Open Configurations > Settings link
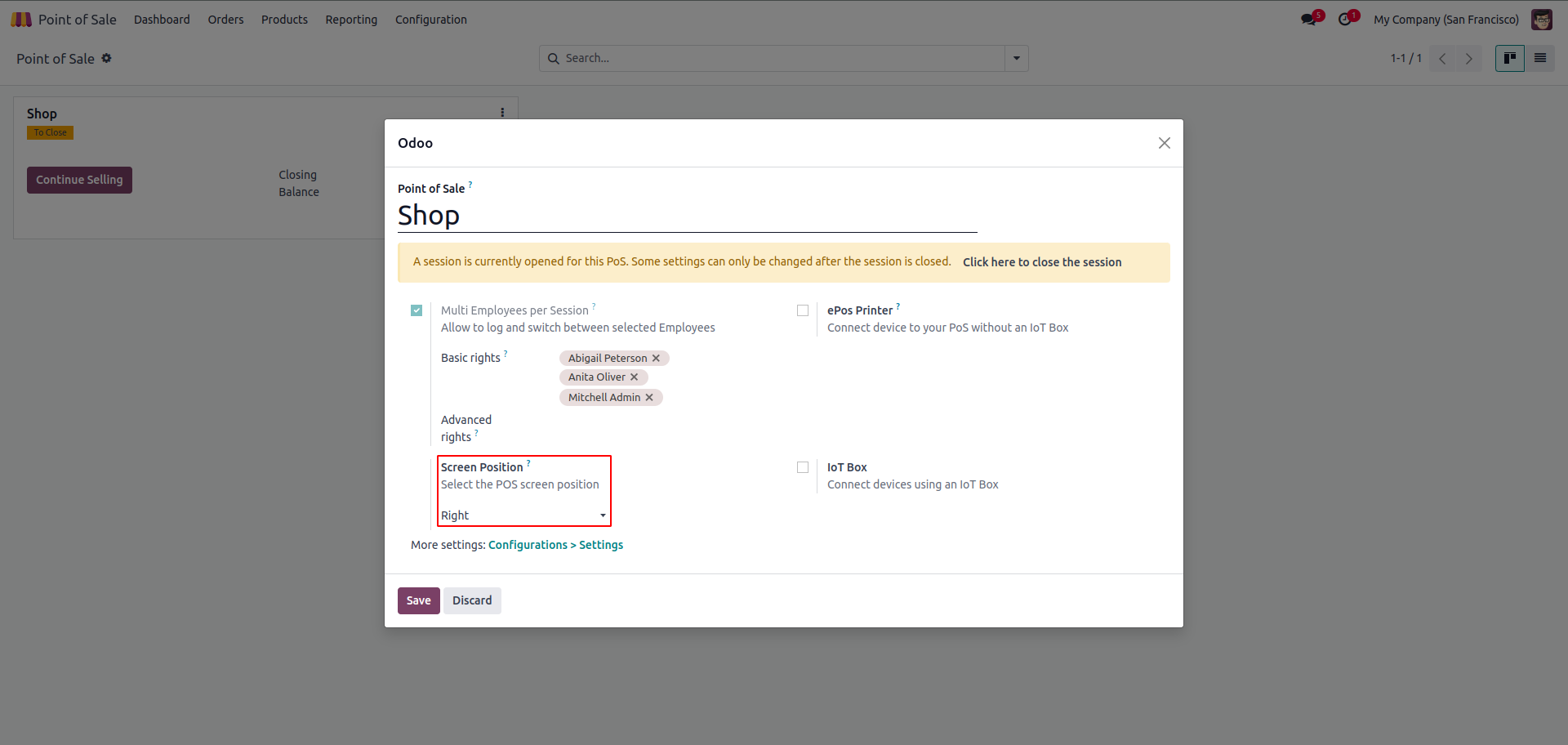The image size is (1568, 745). (x=555, y=545)
